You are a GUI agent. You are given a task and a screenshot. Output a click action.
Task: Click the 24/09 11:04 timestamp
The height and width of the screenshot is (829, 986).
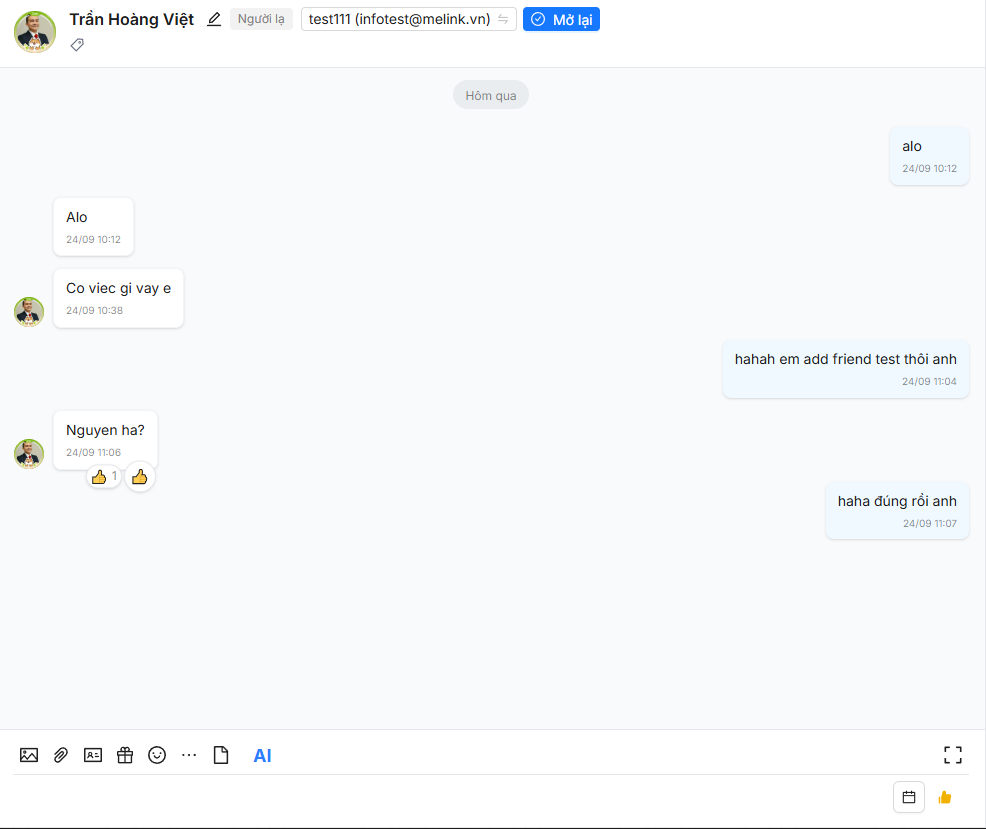pos(929,381)
